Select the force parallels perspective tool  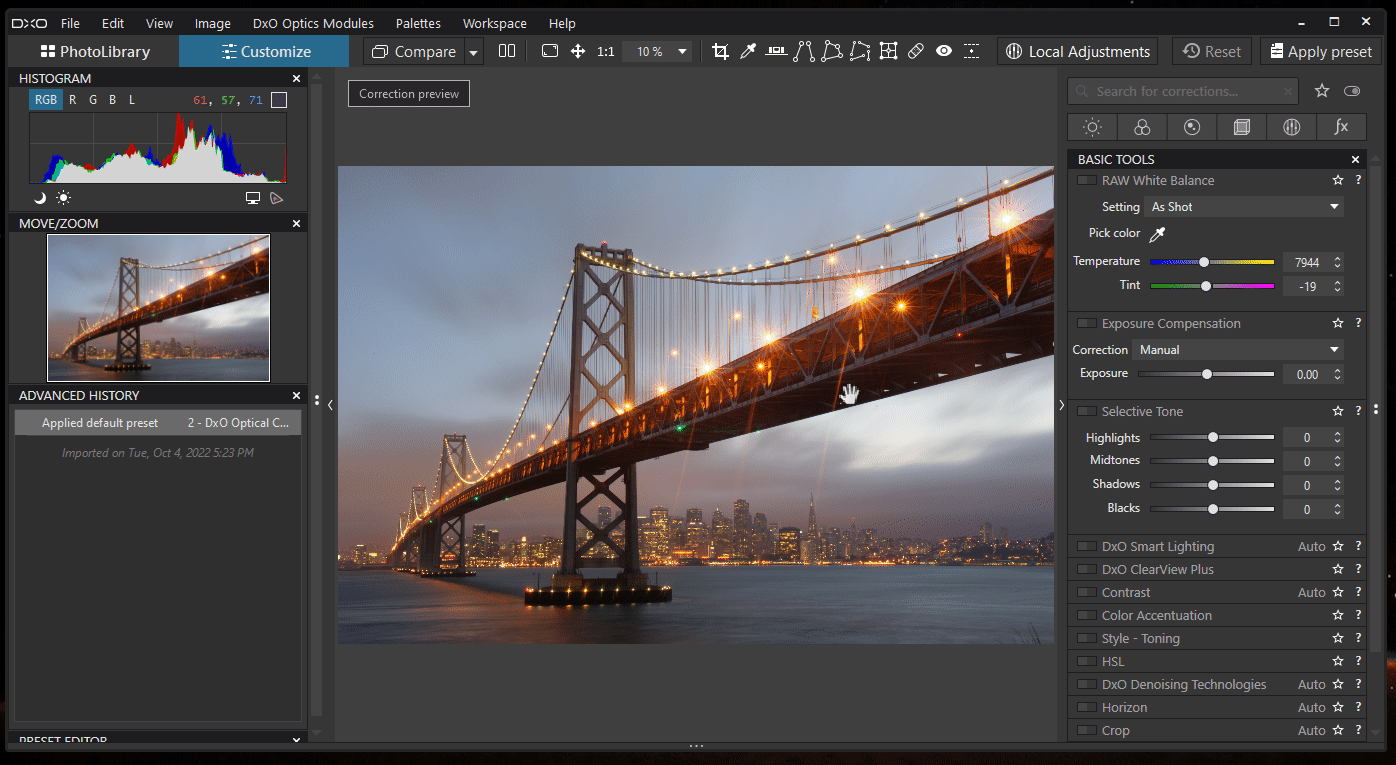click(x=804, y=51)
